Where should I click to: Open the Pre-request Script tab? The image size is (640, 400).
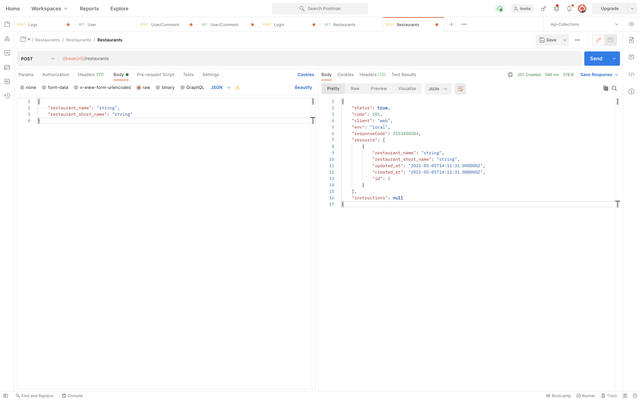(156, 75)
